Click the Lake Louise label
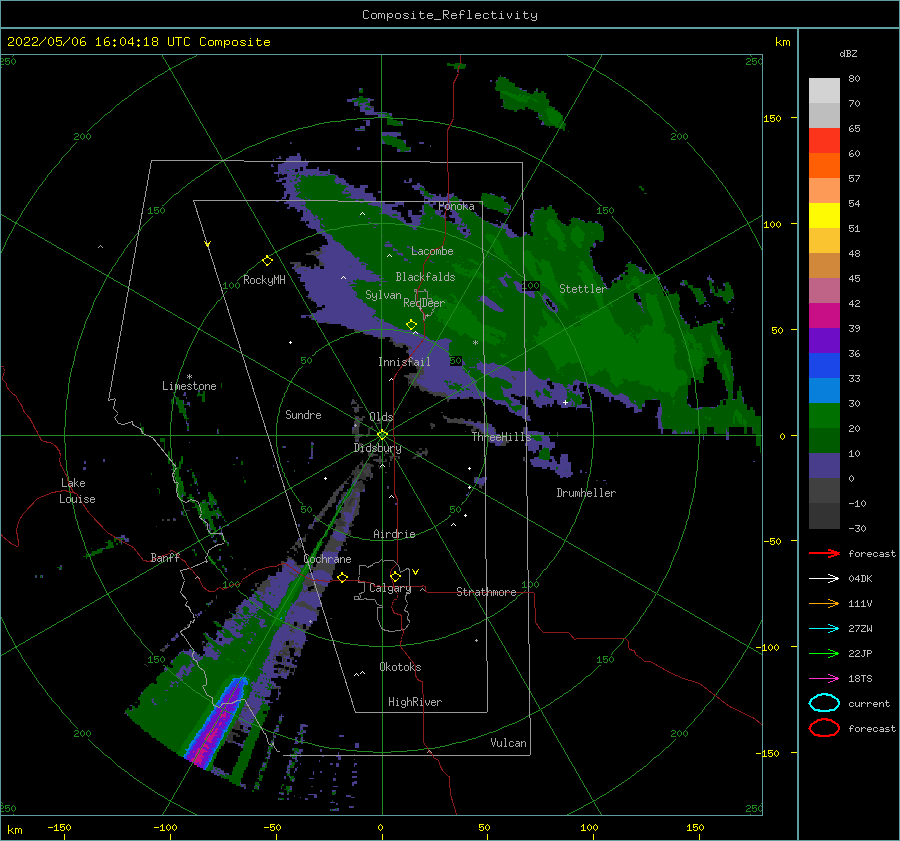This screenshot has width=900, height=841. pyautogui.click(x=77, y=491)
